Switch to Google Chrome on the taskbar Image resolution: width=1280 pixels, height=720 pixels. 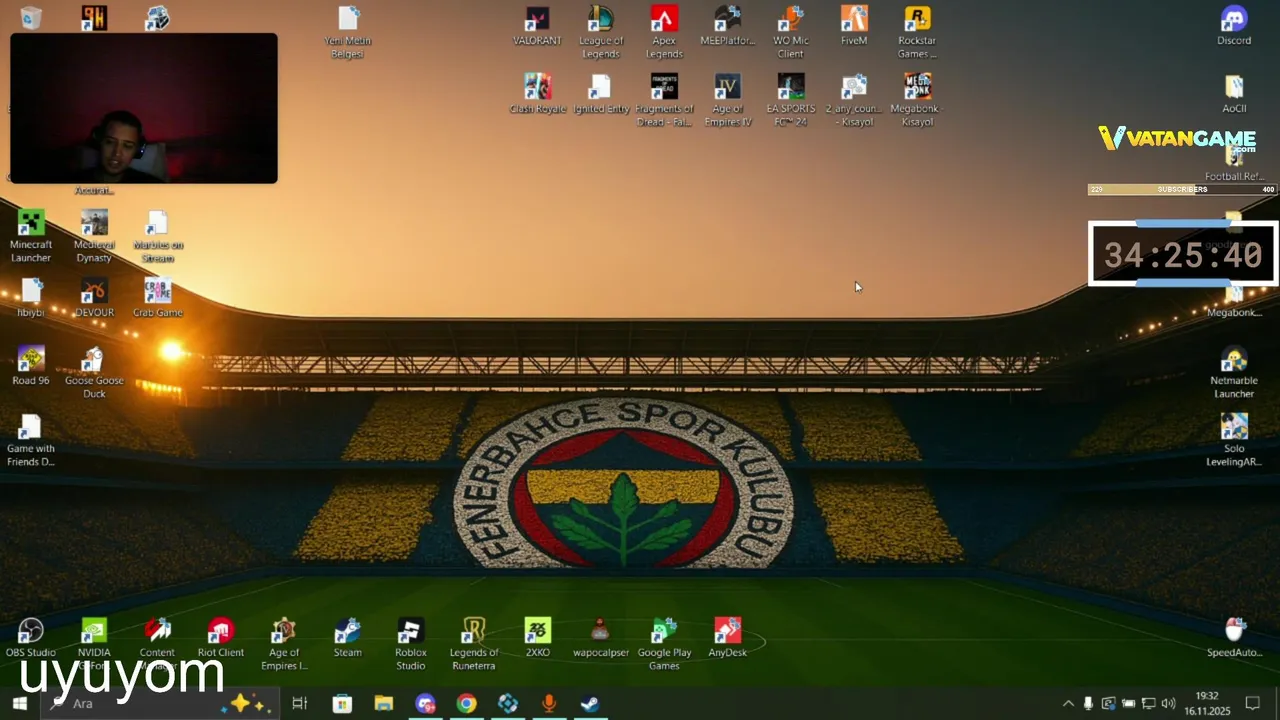[467, 703]
